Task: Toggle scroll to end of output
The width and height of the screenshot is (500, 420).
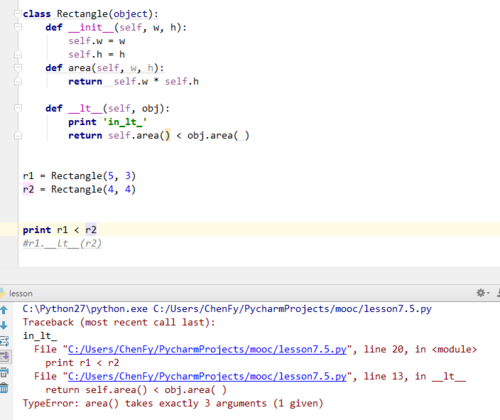Action: coord(5,357)
